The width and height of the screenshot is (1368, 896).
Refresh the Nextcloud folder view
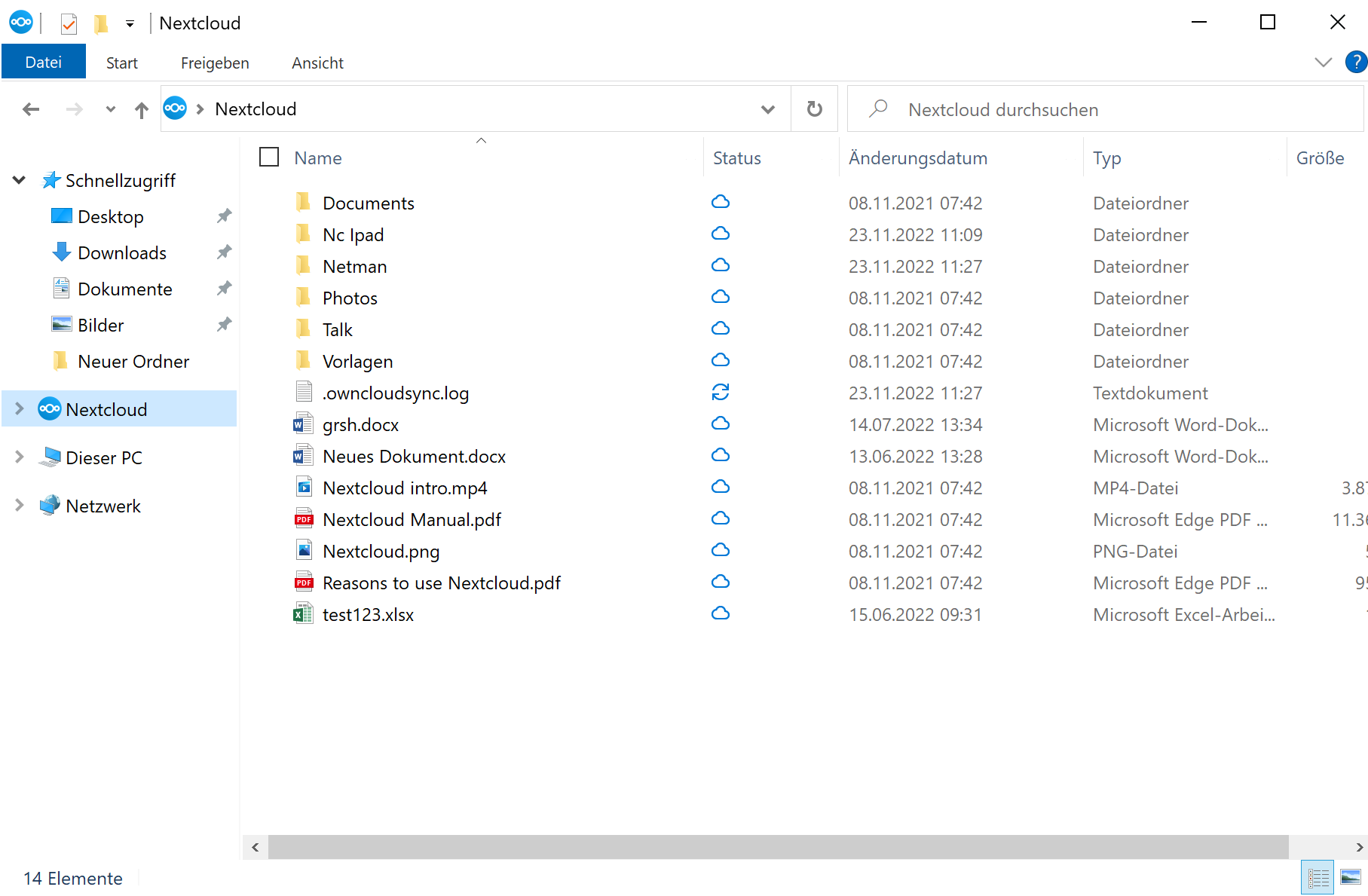814,109
